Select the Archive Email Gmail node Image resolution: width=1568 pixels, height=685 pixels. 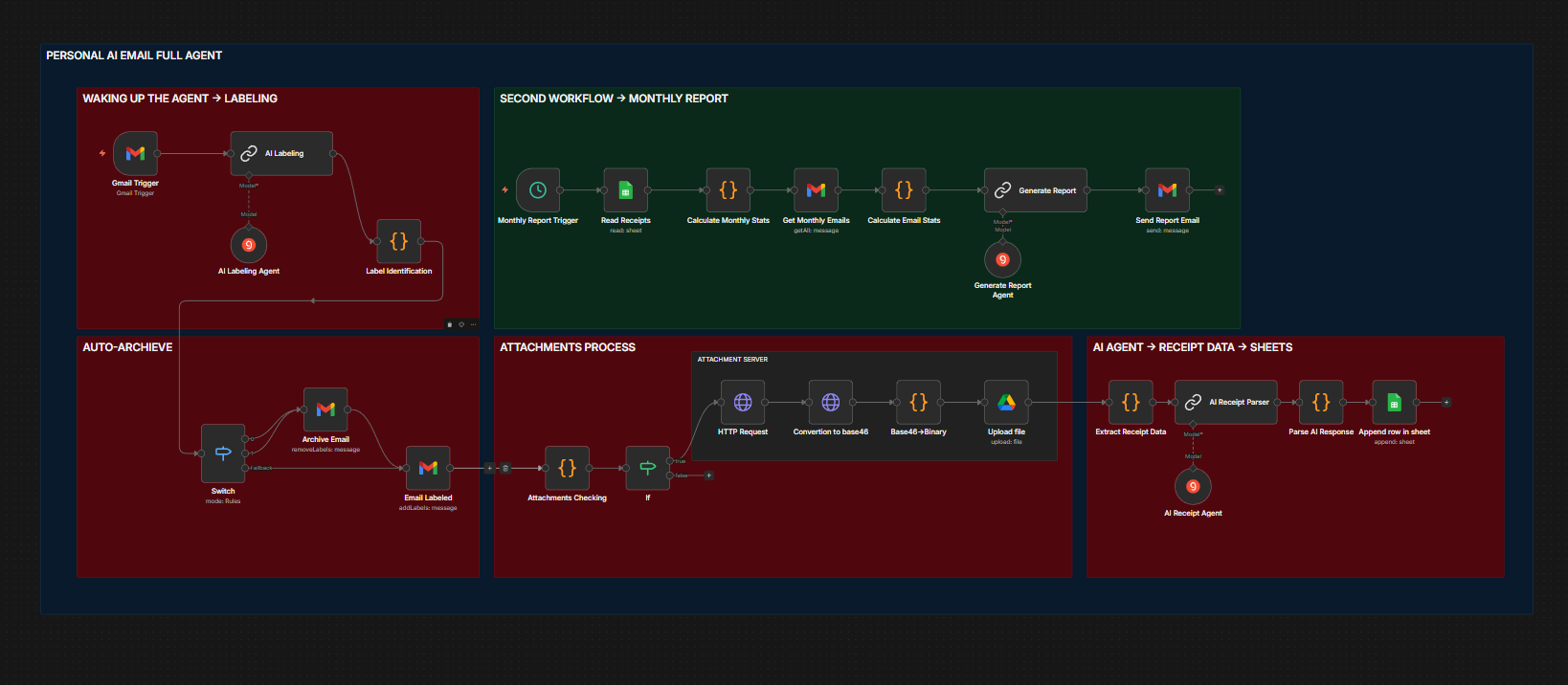tap(325, 409)
